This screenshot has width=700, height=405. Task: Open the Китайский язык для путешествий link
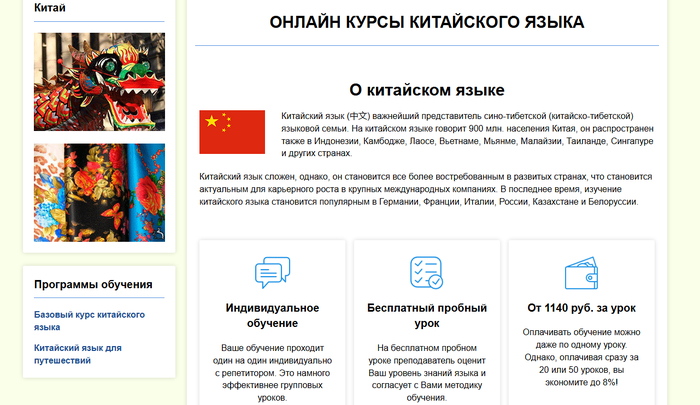pos(78,354)
